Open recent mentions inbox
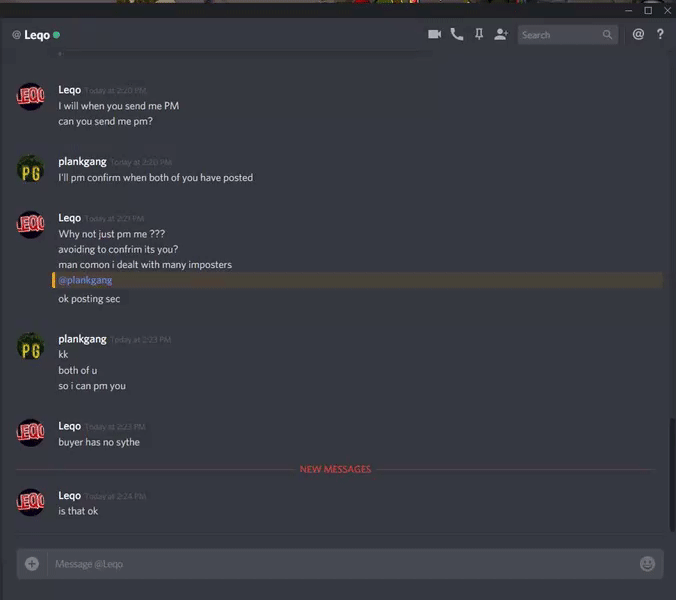Screen dimensions: 676x600 [638, 34]
